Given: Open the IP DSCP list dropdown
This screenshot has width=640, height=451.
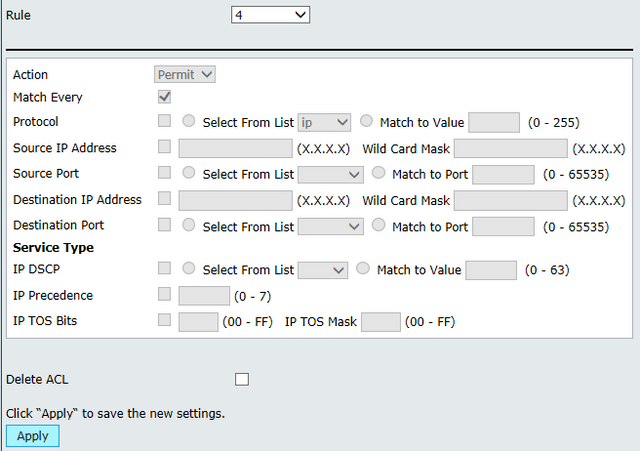Looking at the screenshot, I should 322,270.
